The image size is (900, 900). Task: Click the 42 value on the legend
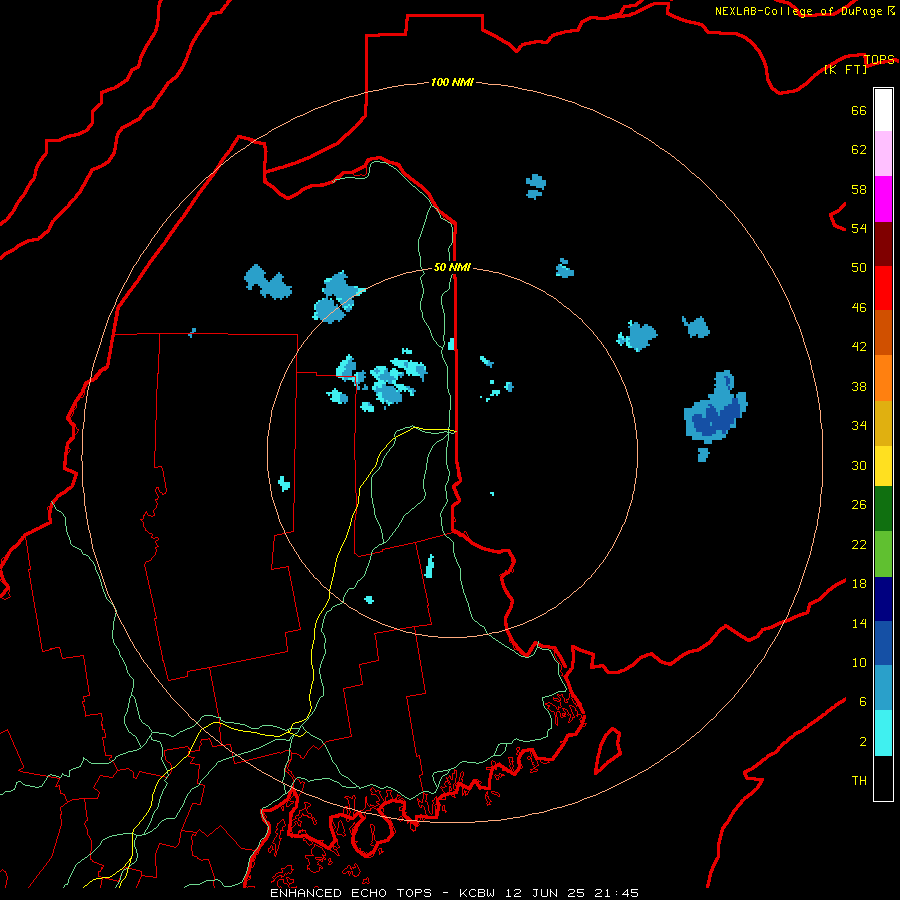pyautogui.click(x=859, y=347)
